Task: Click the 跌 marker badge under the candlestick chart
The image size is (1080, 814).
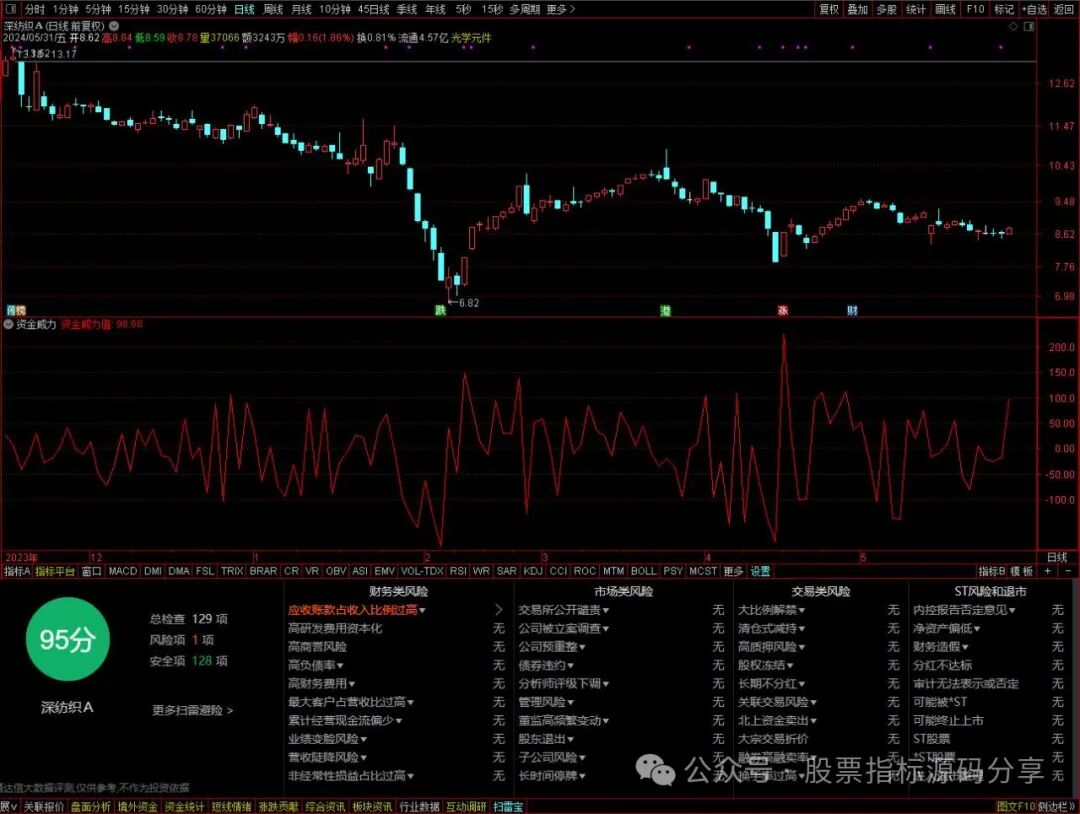Action: click(441, 310)
